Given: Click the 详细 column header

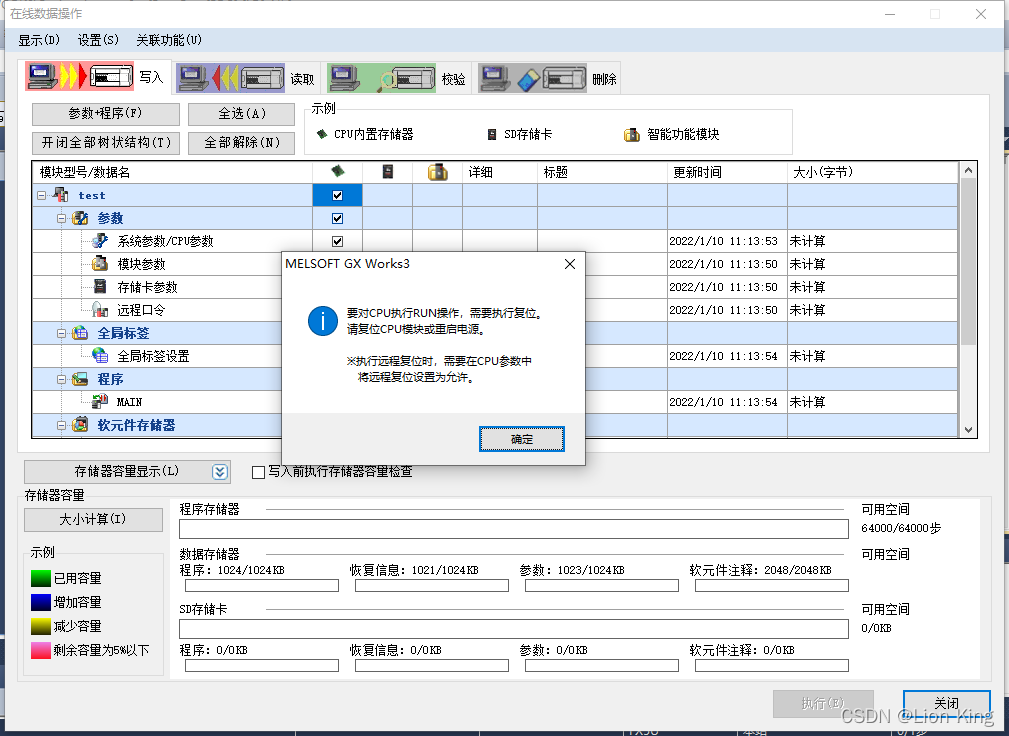Looking at the screenshot, I should (x=499, y=172).
